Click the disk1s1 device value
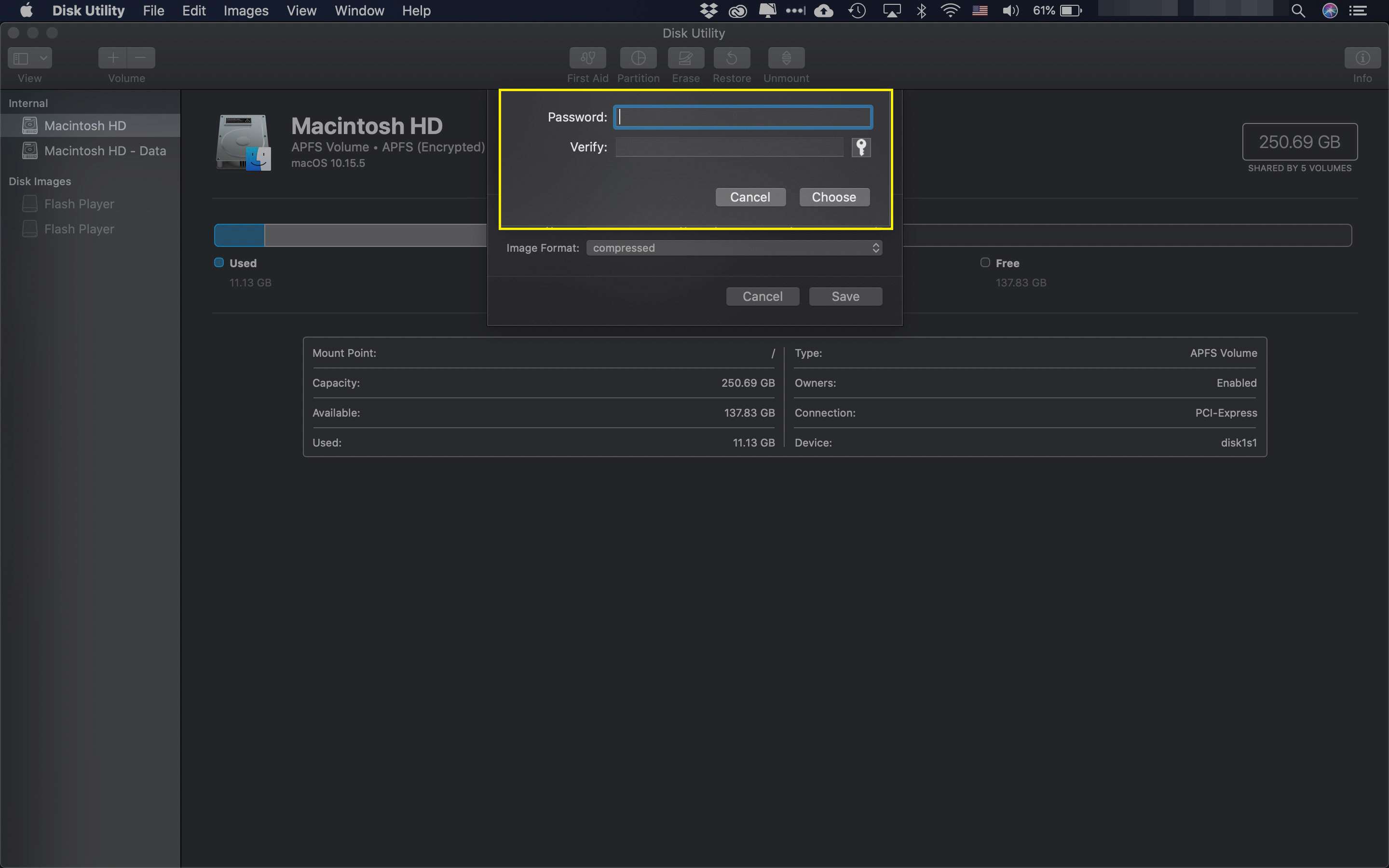Screen dimensions: 1389x868 pos(1239,443)
